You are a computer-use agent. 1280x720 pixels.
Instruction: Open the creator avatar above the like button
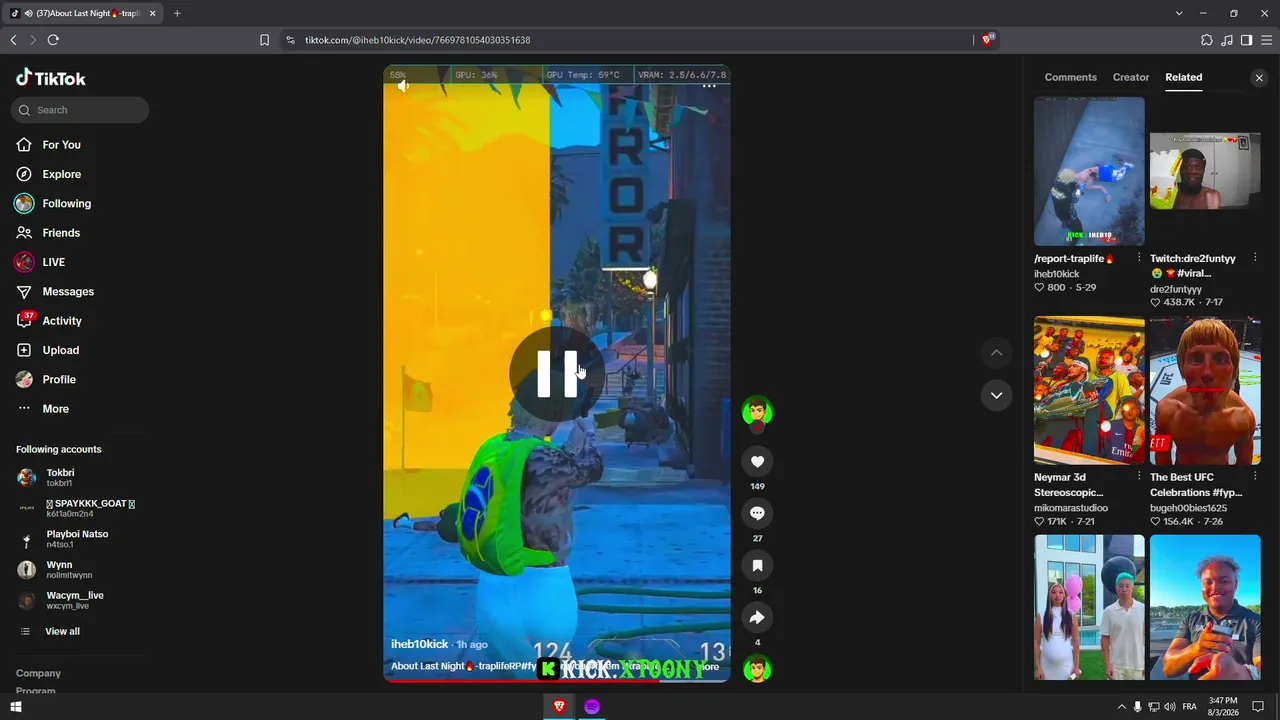[757, 411]
